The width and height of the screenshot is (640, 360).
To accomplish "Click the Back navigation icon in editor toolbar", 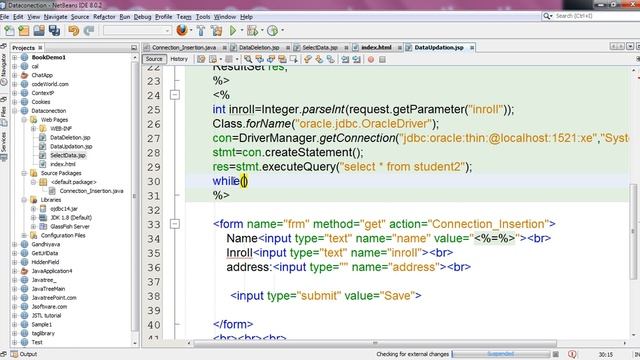I will click(x=213, y=59).
